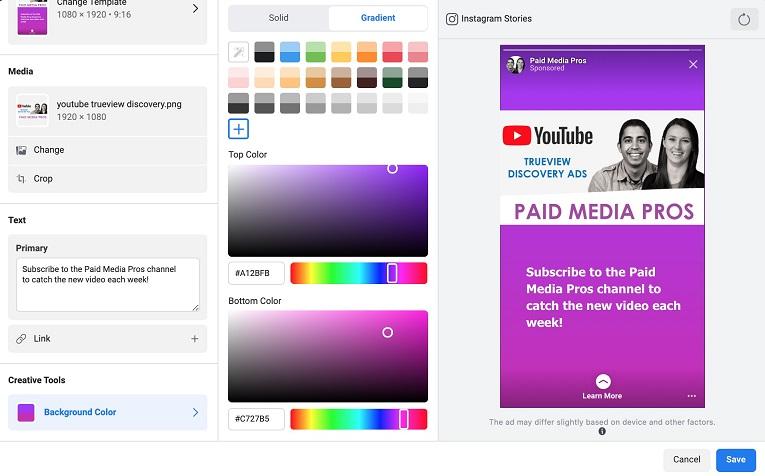Select the red gradient swatch

click(x=392, y=52)
